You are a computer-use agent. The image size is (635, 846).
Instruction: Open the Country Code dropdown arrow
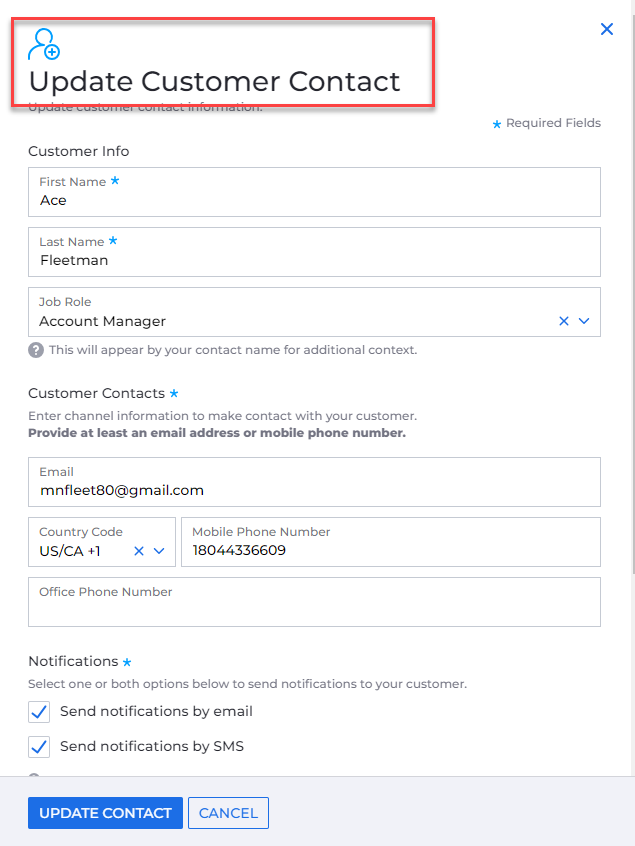(x=159, y=551)
